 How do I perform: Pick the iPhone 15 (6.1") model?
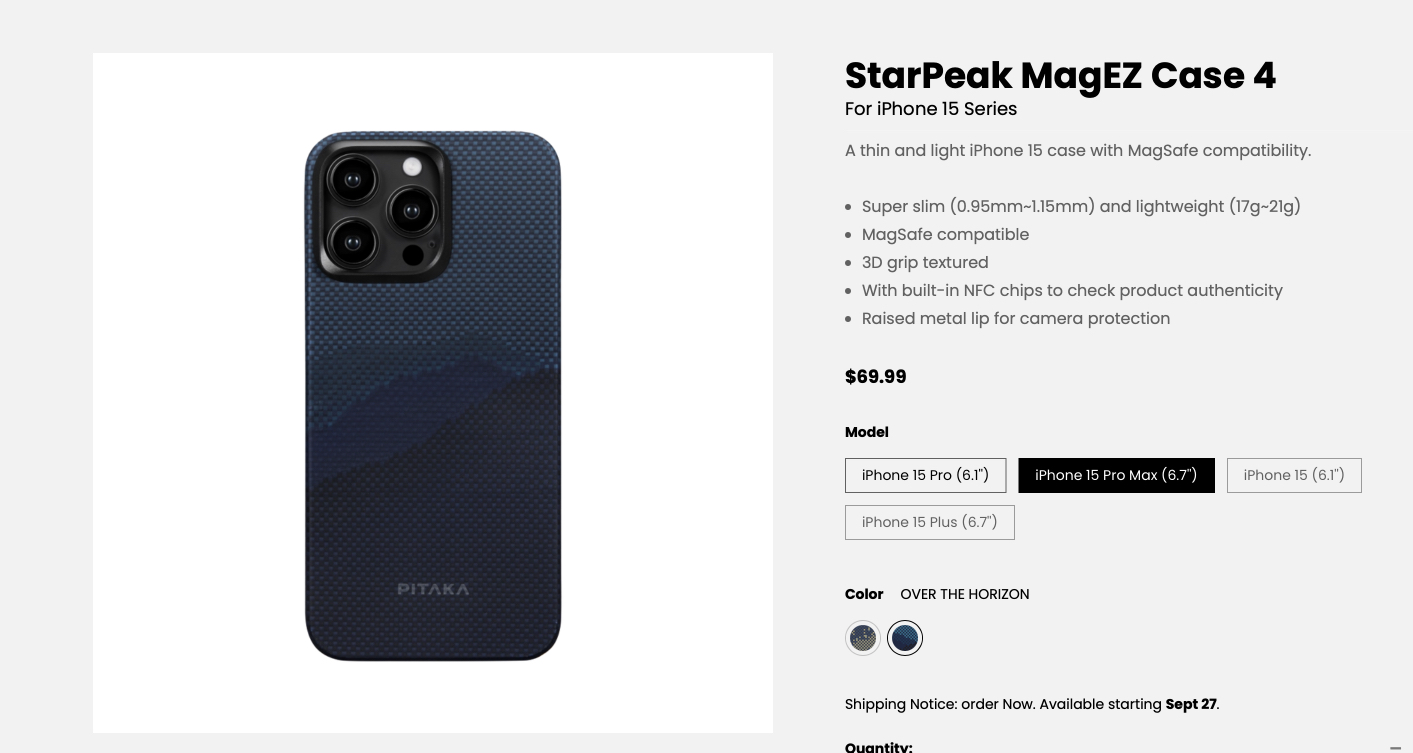1294,475
